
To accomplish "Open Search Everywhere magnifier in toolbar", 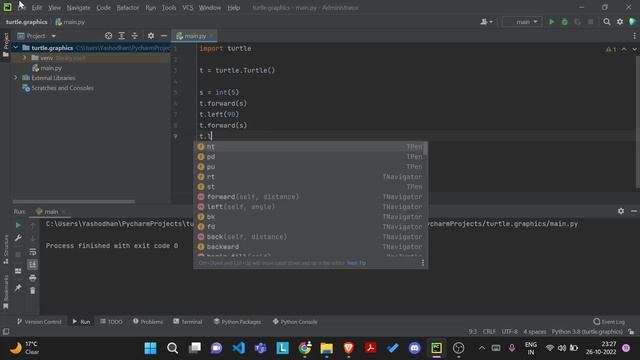I will 607,22.
